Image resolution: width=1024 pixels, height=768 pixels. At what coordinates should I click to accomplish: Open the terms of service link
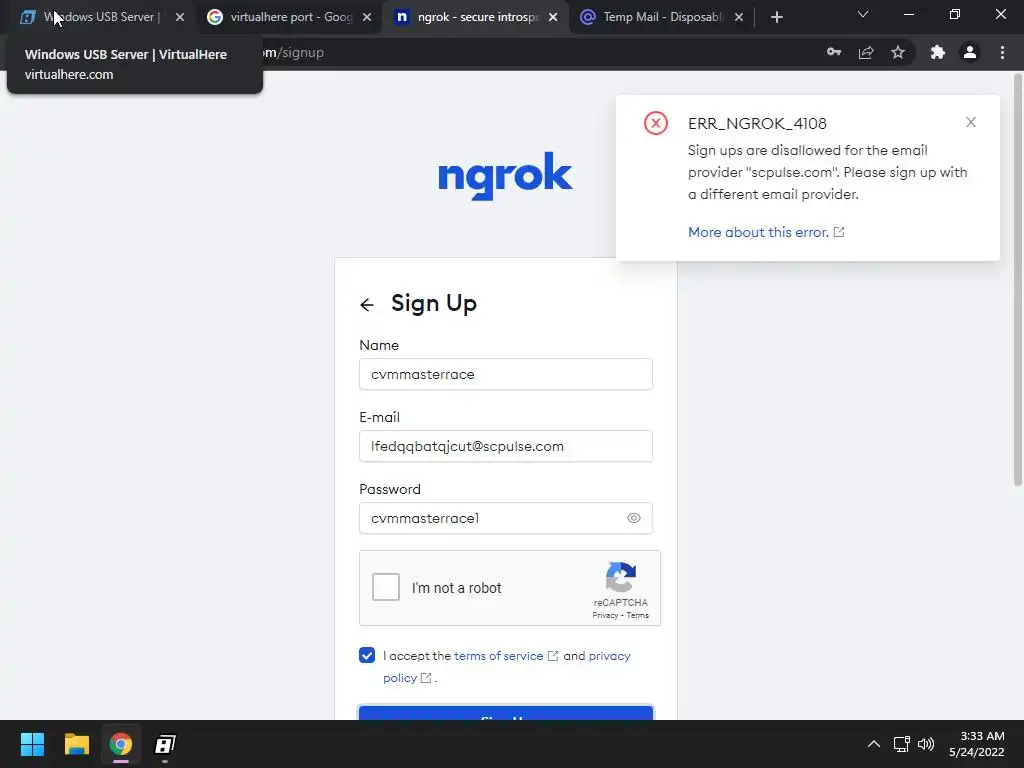click(x=505, y=656)
